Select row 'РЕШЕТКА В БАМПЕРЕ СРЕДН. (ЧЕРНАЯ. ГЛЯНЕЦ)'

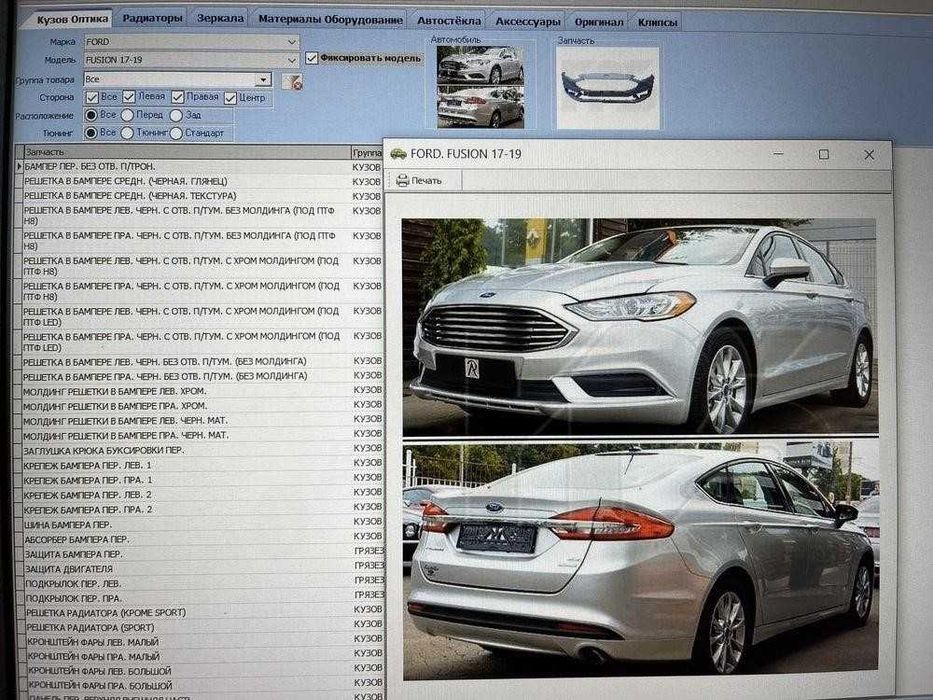coord(201,182)
